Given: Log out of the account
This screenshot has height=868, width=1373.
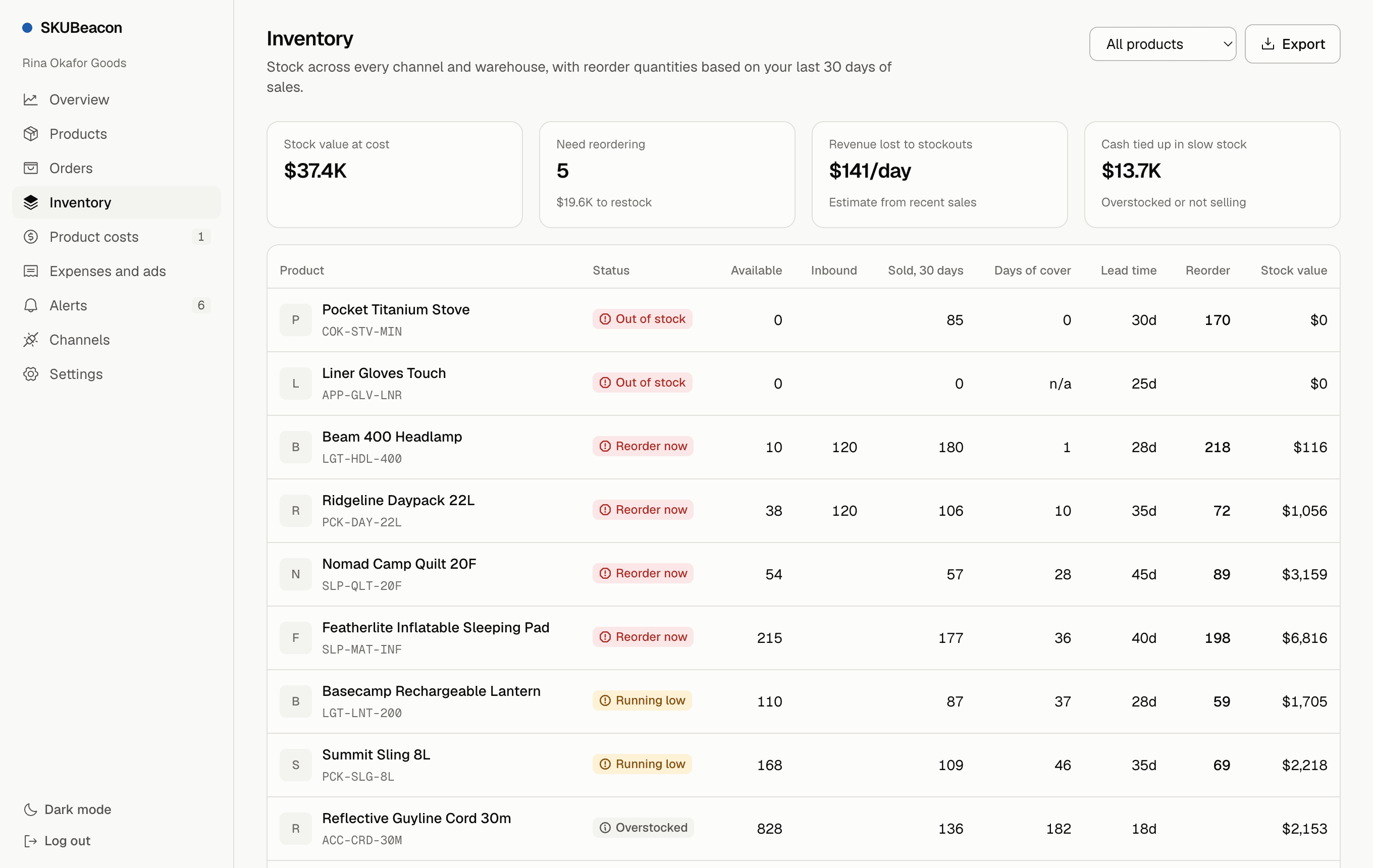Looking at the screenshot, I should coord(57,841).
